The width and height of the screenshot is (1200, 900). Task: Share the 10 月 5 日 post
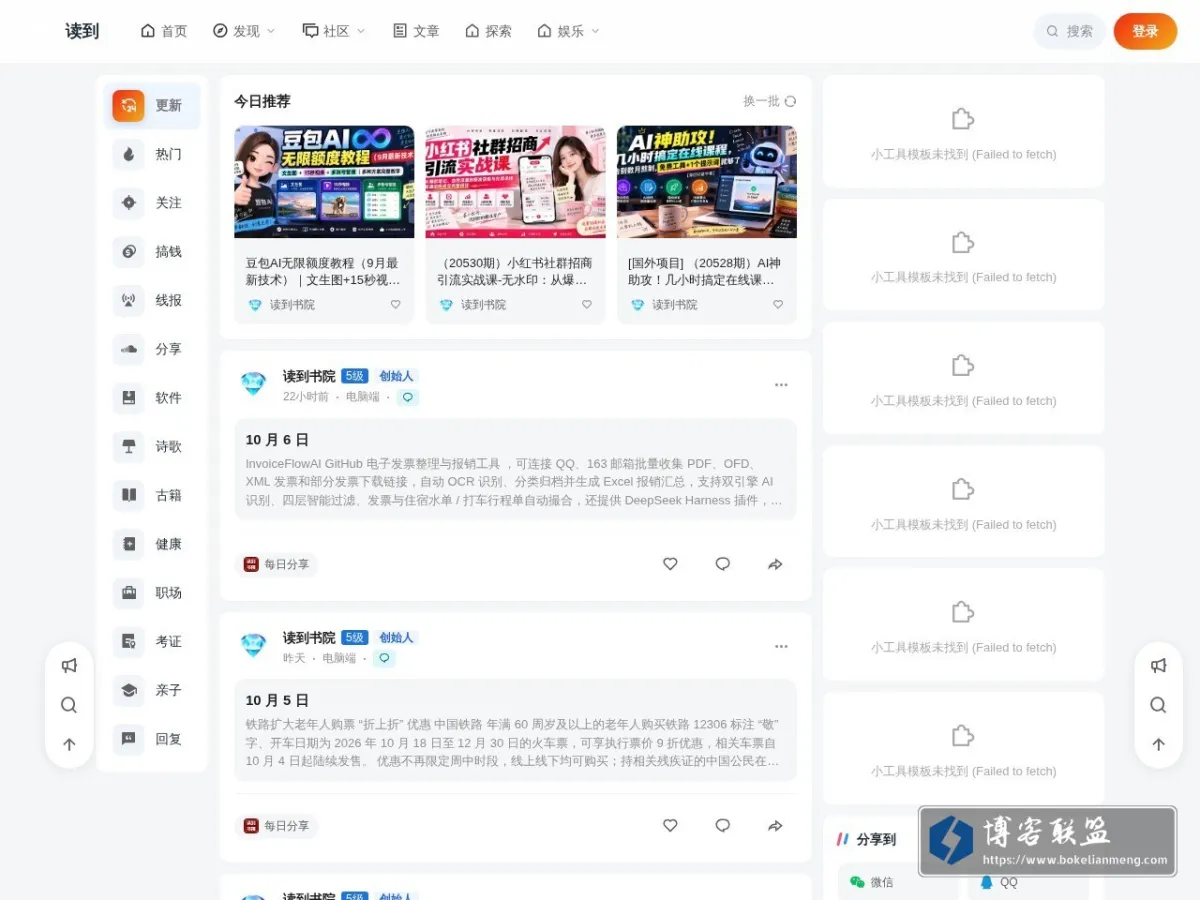[775, 826]
